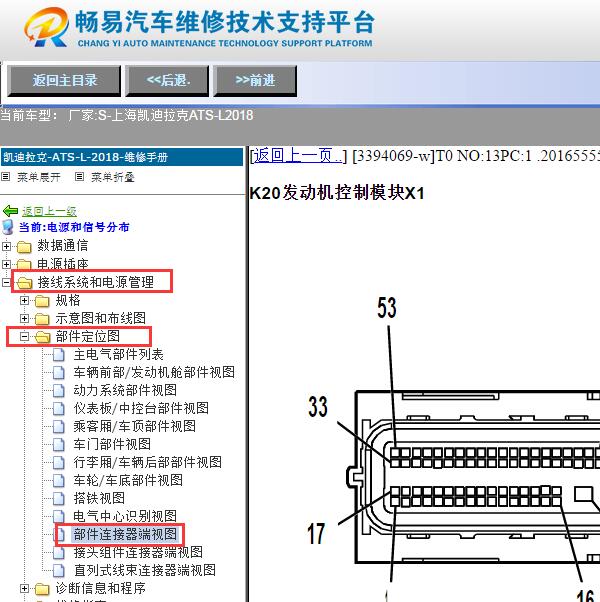Click the green back arrow icon
The image size is (600, 602).
click(10, 211)
